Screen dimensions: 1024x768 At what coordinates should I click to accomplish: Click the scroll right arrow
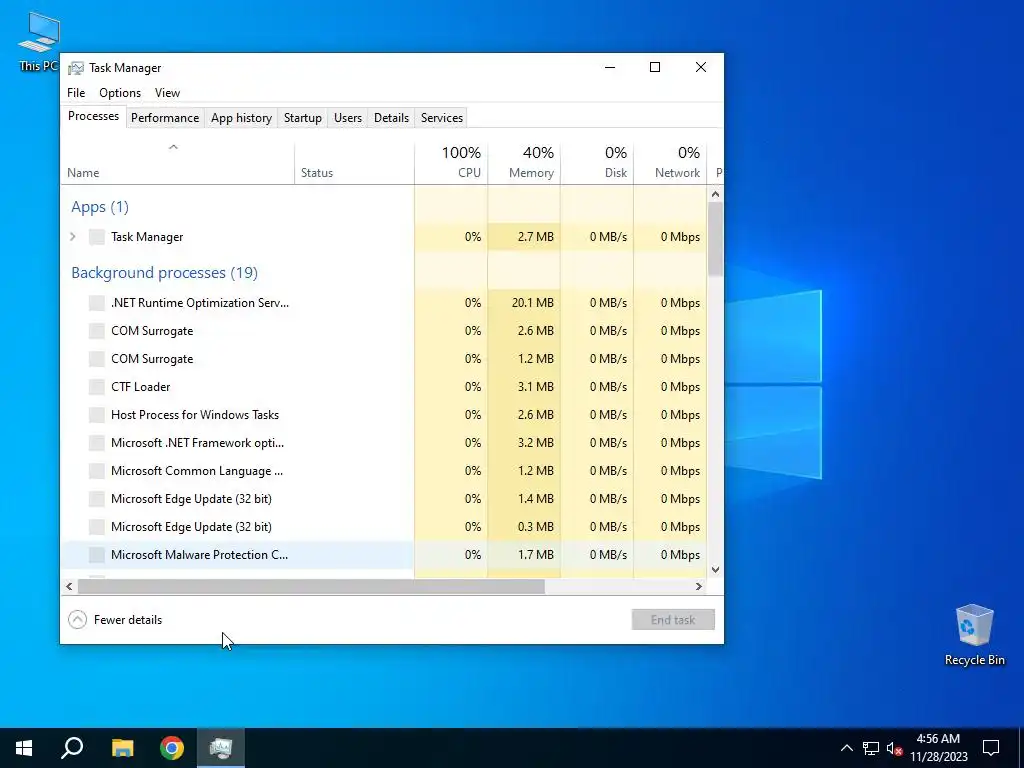(x=699, y=586)
